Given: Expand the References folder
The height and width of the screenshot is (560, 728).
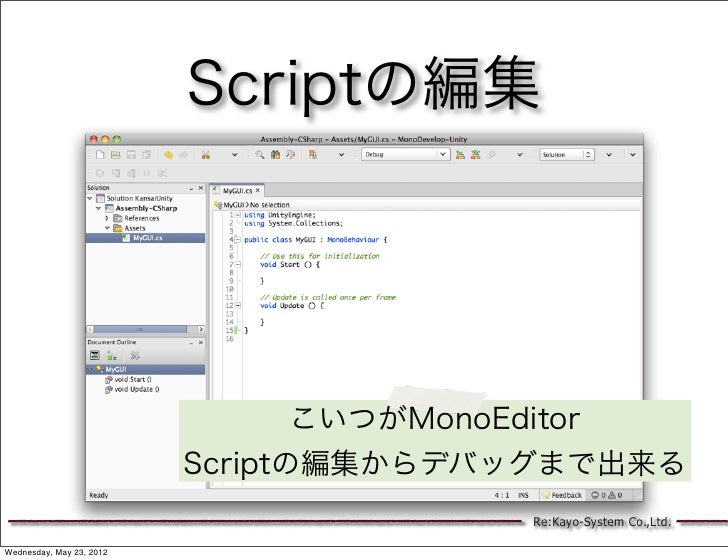Looking at the screenshot, I should click(107, 218).
